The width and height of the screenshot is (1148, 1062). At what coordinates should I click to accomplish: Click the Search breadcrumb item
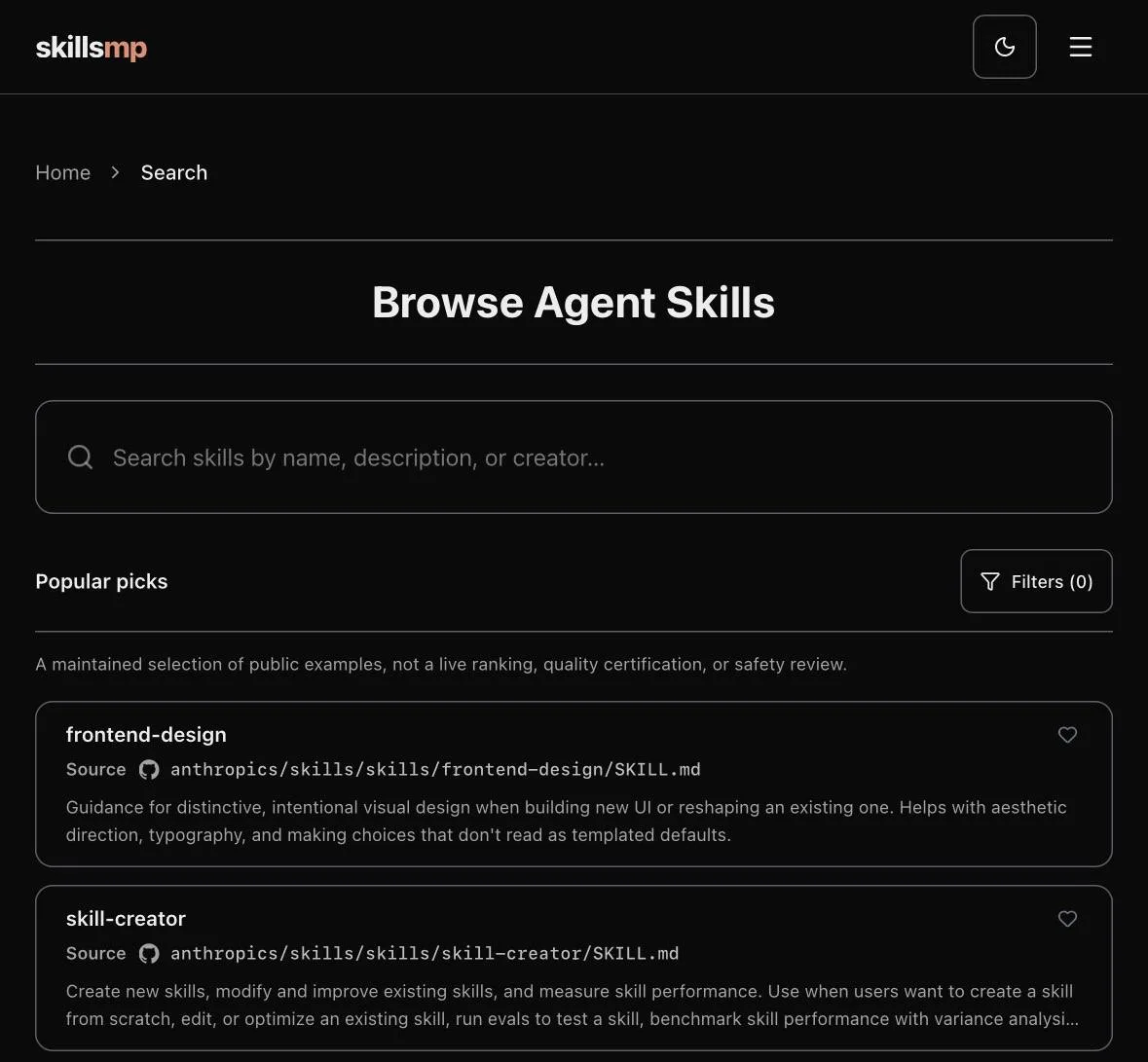coord(174,172)
